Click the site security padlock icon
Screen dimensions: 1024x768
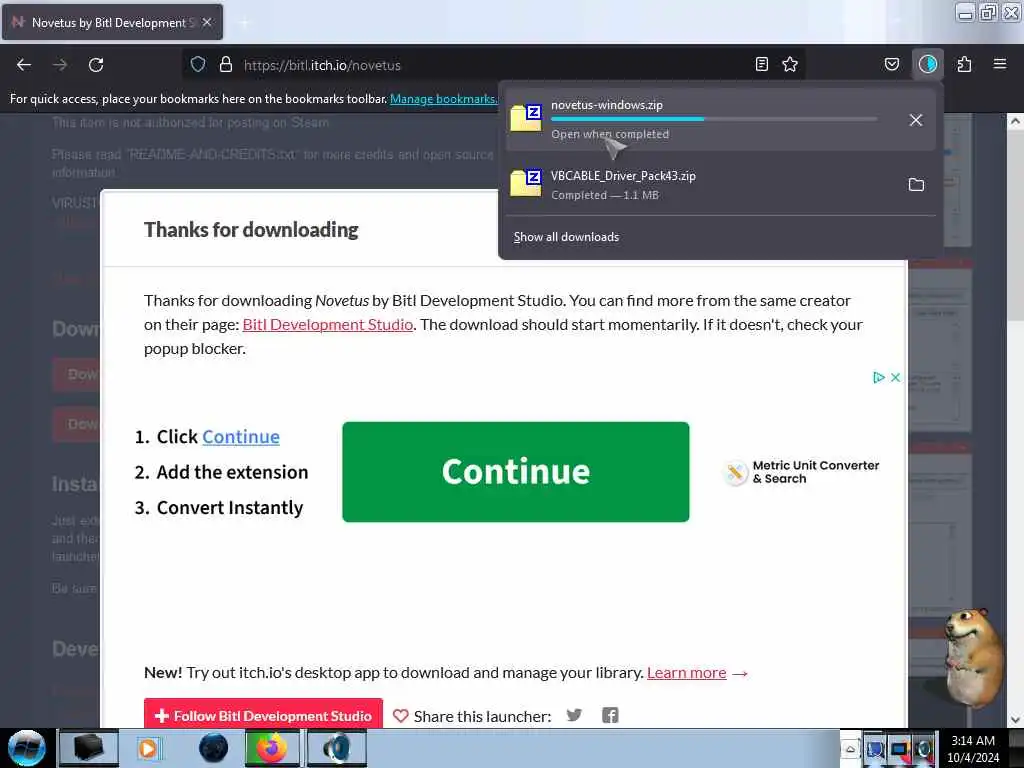coord(226,64)
